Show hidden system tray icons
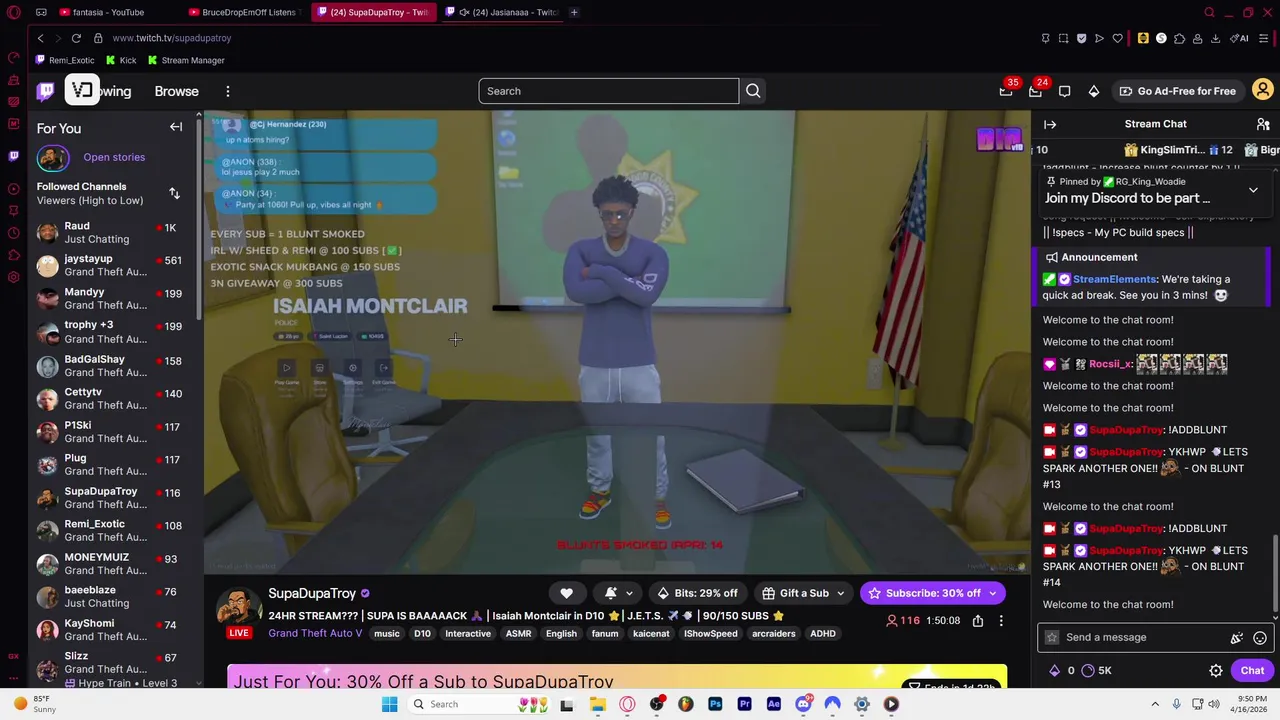The height and width of the screenshot is (720, 1280). [1155, 704]
